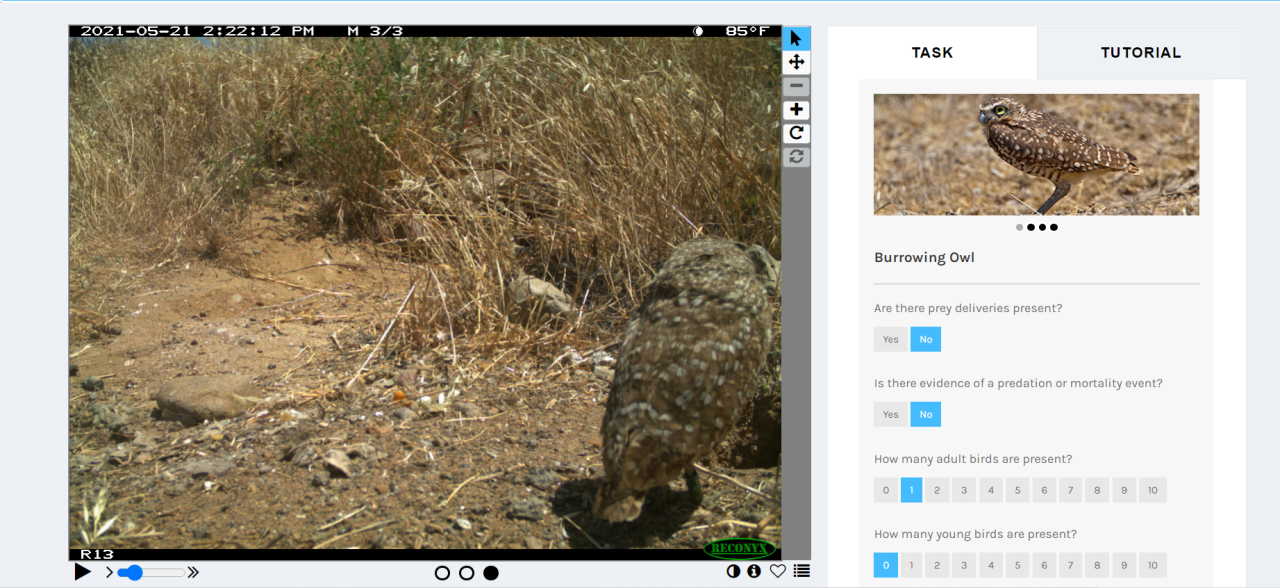Image resolution: width=1280 pixels, height=588 pixels.
Task: Adjust the playback speed slider
Action: pos(151,572)
